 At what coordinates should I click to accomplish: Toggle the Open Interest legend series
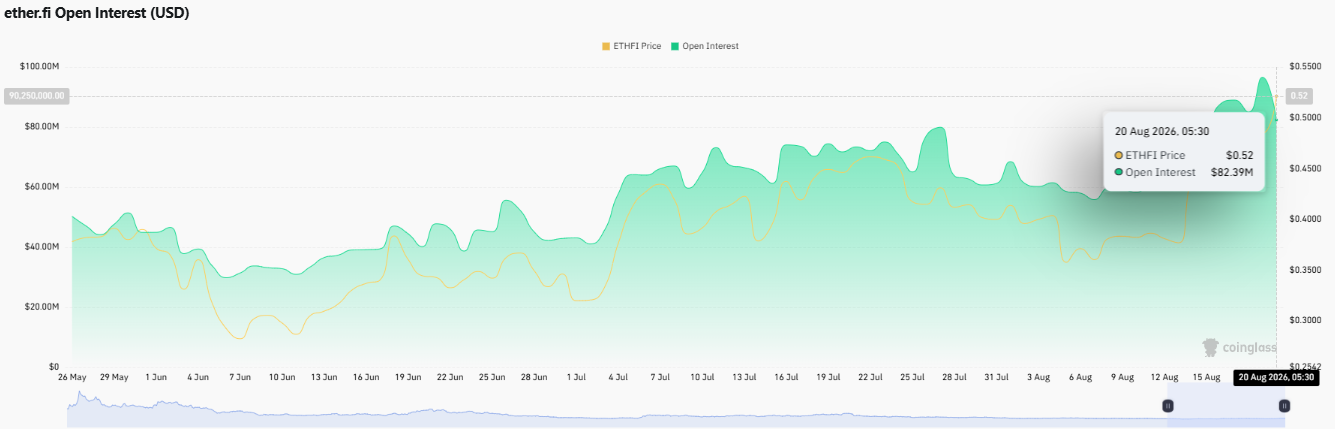pyautogui.click(x=705, y=46)
